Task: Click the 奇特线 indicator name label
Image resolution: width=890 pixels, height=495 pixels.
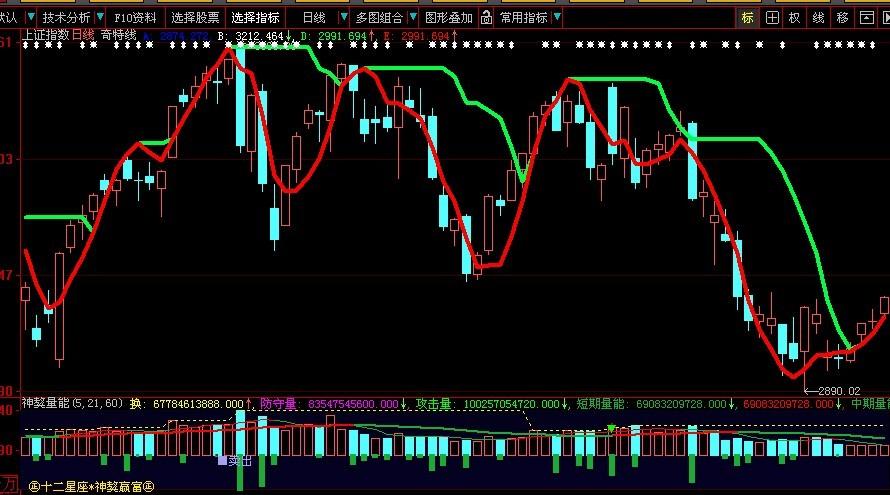Action: click(x=119, y=35)
